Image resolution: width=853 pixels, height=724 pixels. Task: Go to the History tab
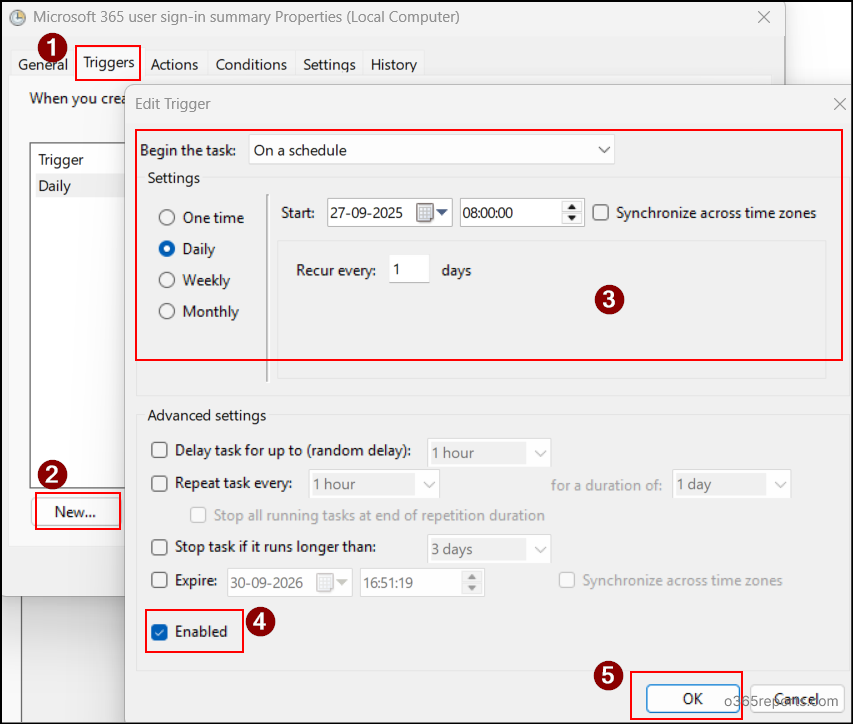point(393,64)
